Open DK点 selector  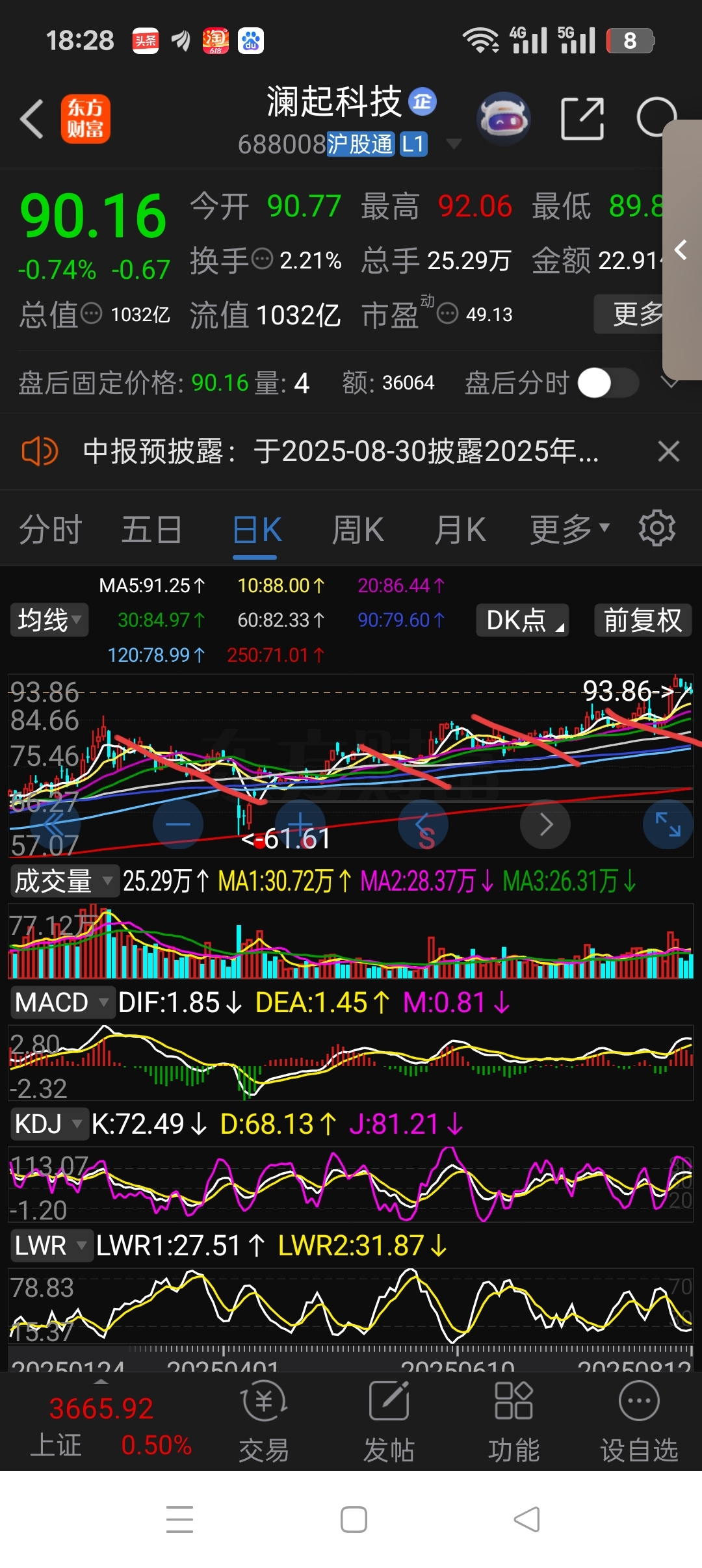tap(523, 620)
